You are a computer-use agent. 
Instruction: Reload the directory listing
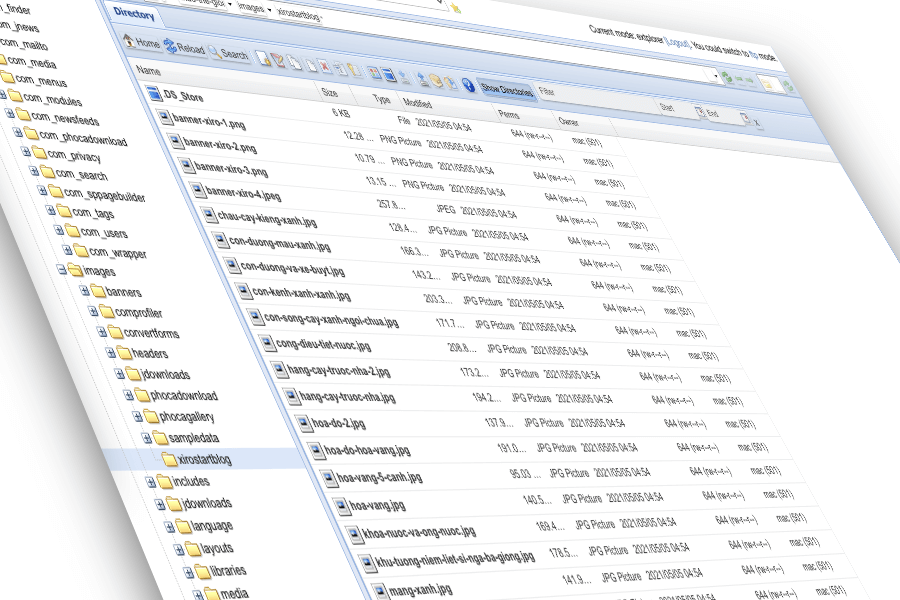(184, 48)
